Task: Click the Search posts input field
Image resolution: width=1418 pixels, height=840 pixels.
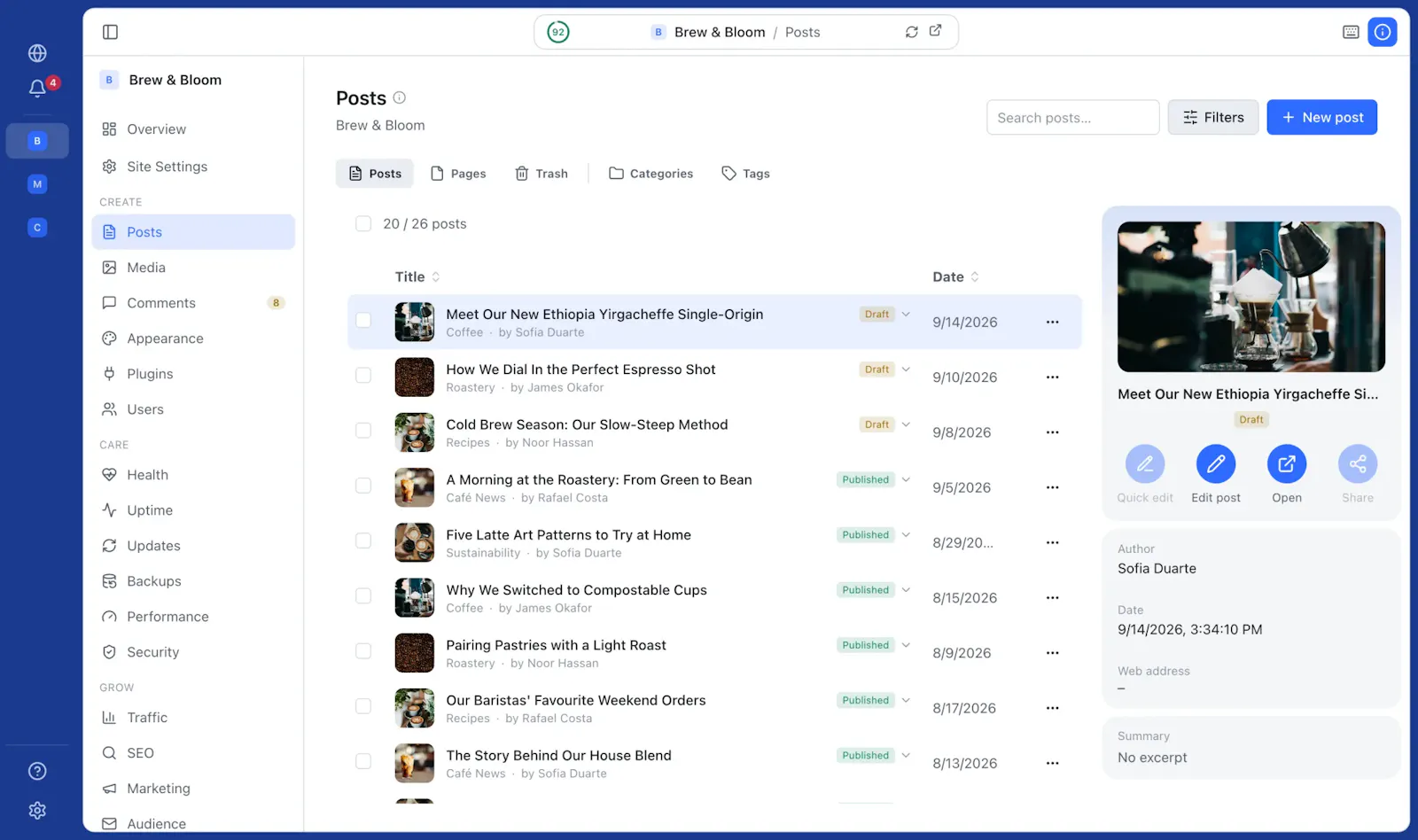Action: tap(1072, 117)
